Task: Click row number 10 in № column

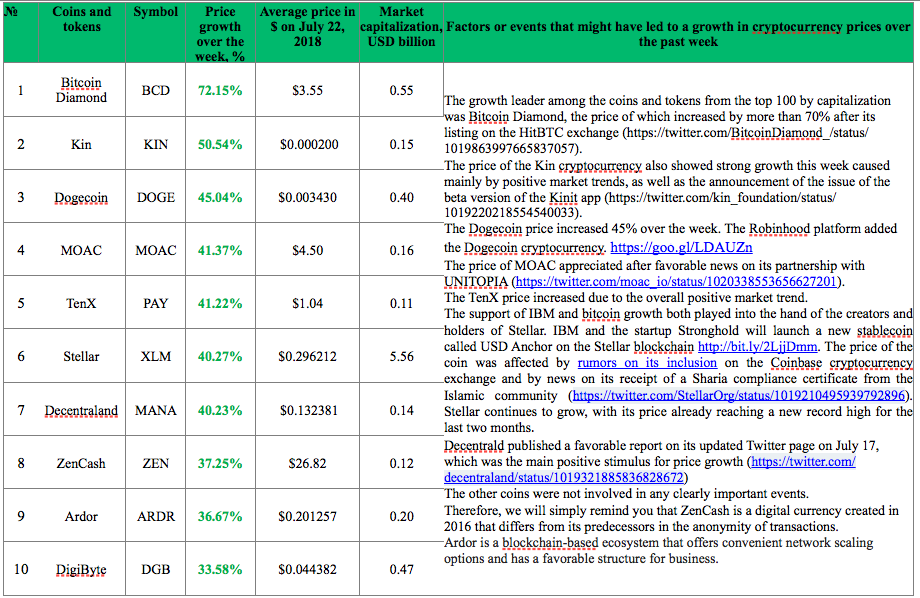Action: (x=21, y=569)
